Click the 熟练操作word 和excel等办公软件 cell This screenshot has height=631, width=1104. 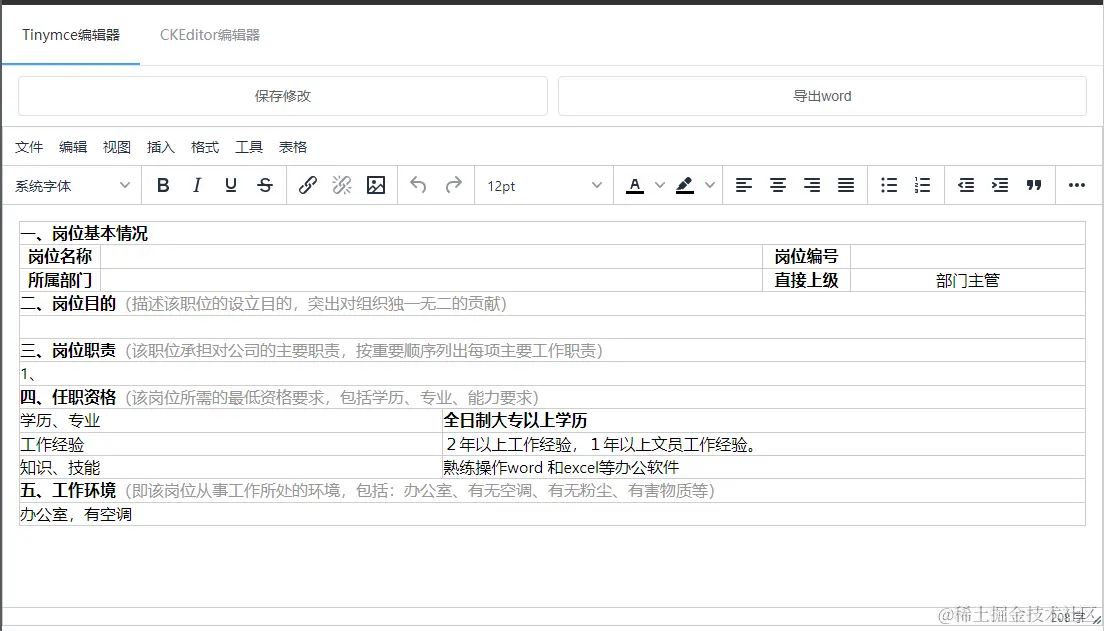(x=763, y=468)
